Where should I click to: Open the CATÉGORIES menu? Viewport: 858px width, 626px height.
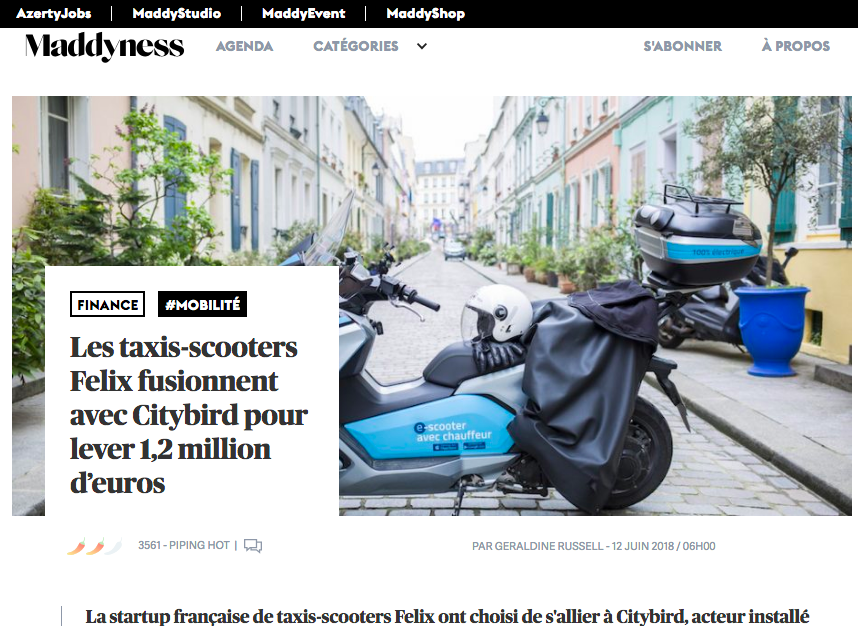point(356,47)
